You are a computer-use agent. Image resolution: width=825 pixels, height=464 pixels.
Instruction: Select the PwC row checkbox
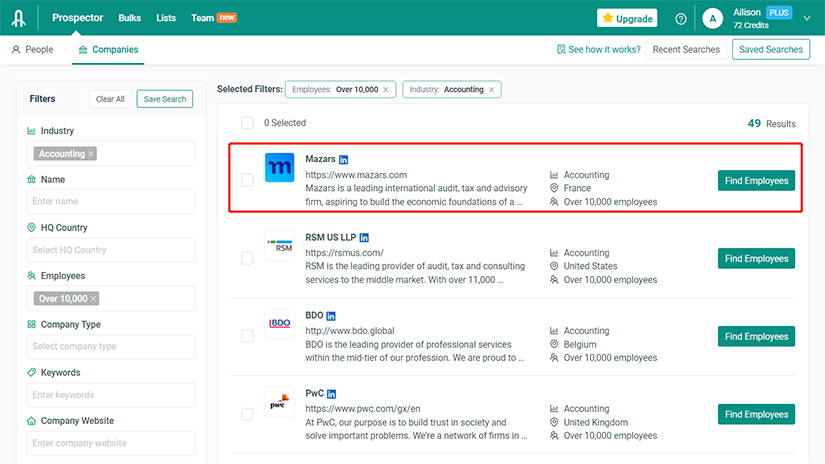[x=247, y=414]
